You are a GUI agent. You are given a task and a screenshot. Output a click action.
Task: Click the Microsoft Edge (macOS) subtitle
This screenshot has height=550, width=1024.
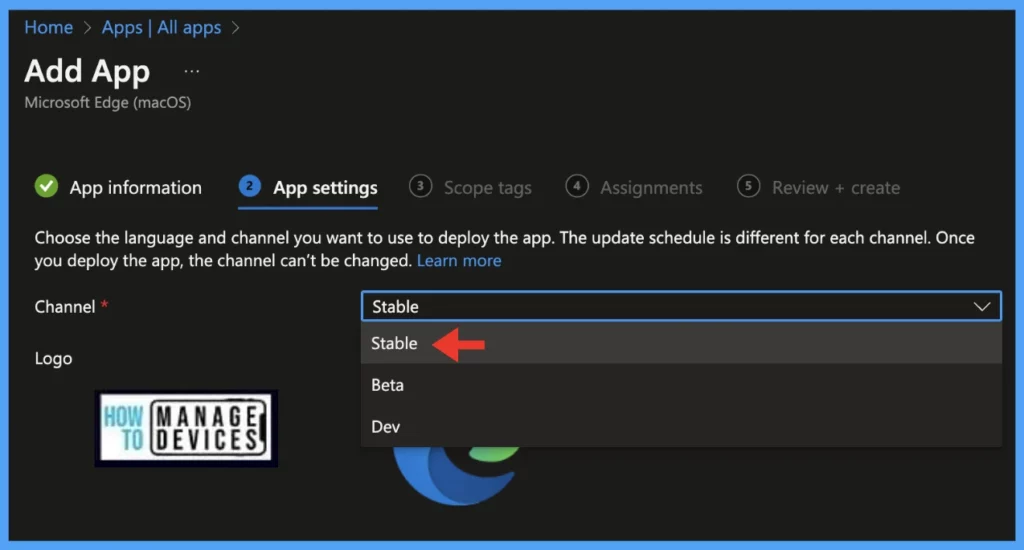108,103
